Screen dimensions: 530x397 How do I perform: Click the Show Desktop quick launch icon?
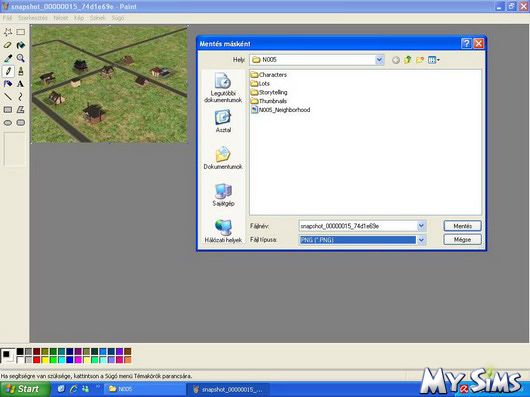[61, 389]
